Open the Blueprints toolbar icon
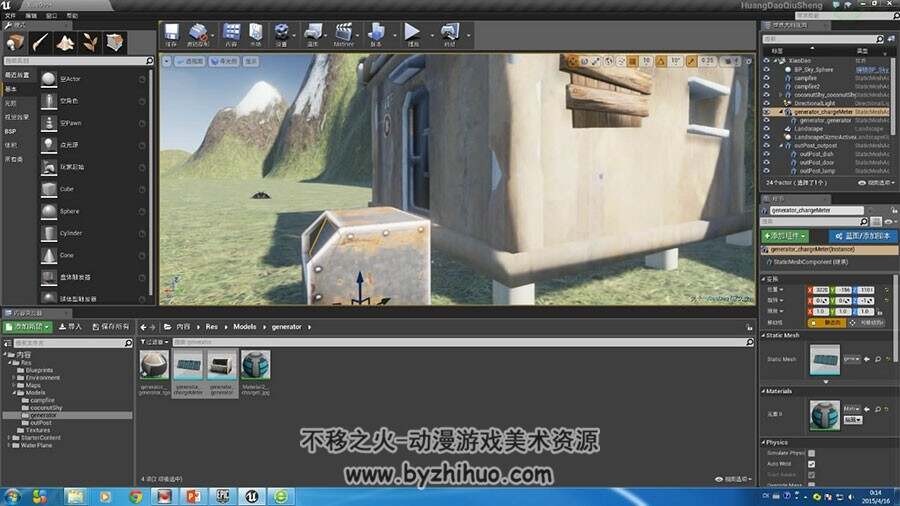This screenshot has height=506, width=900. (313, 34)
